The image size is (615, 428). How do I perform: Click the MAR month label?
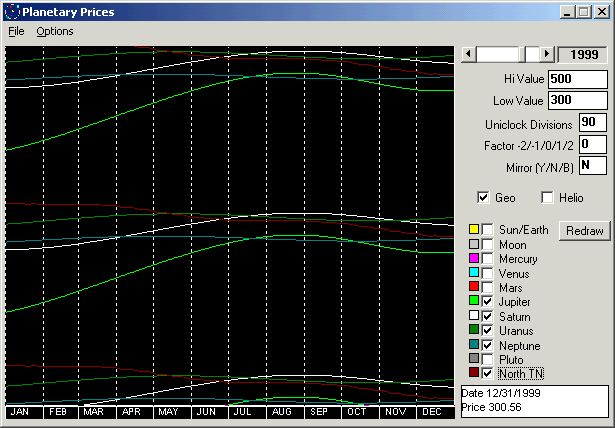[x=93, y=412]
